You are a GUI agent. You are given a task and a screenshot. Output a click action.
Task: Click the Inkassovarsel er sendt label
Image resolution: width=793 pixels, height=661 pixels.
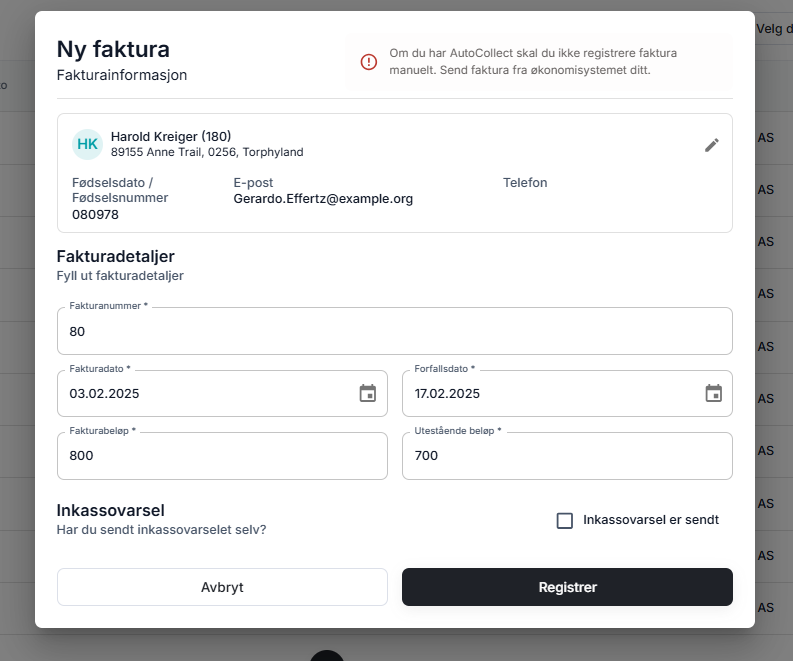pyautogui.click(x=650, y=520)
